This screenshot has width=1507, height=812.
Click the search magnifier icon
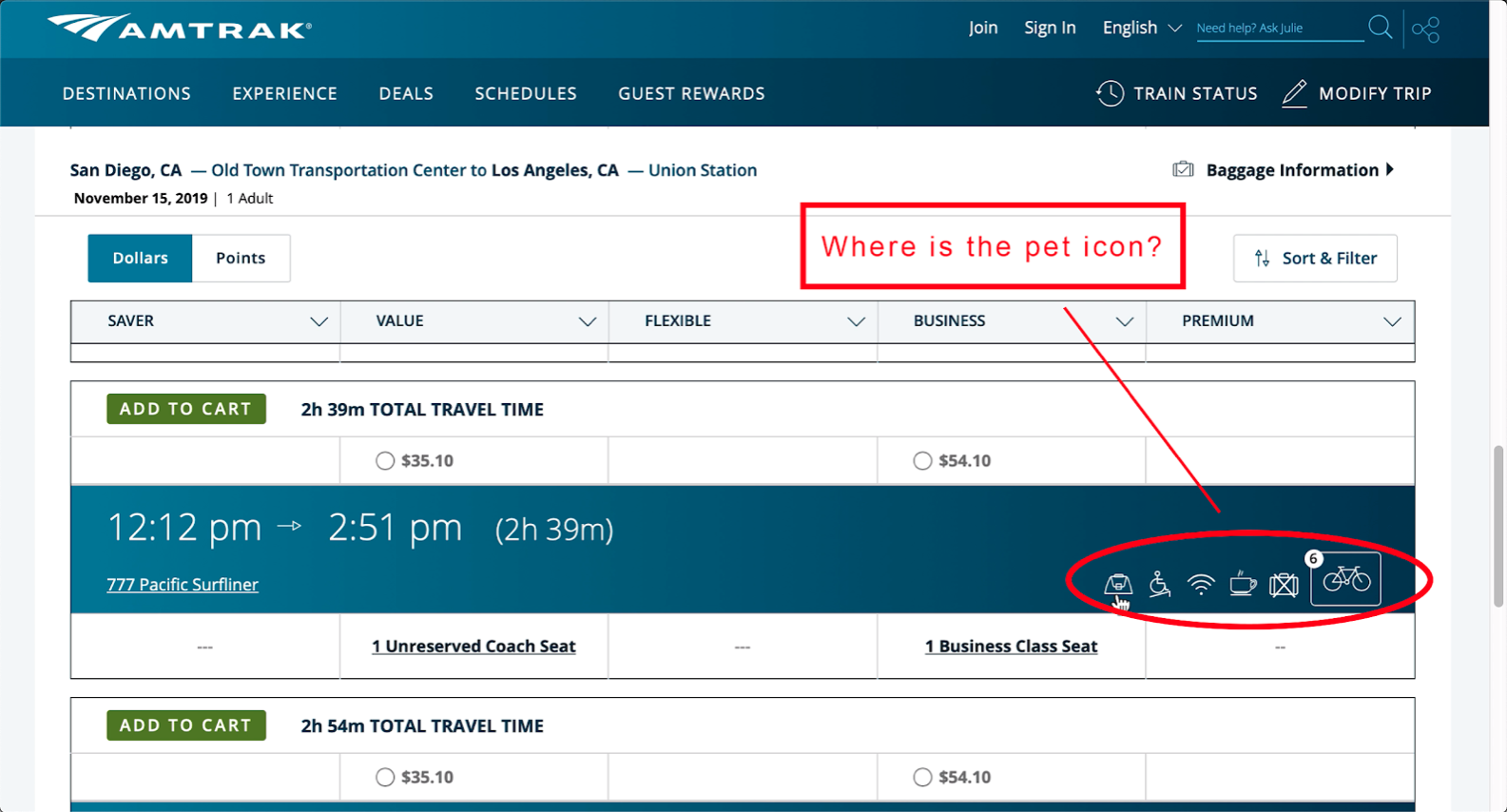[1380, 28]
